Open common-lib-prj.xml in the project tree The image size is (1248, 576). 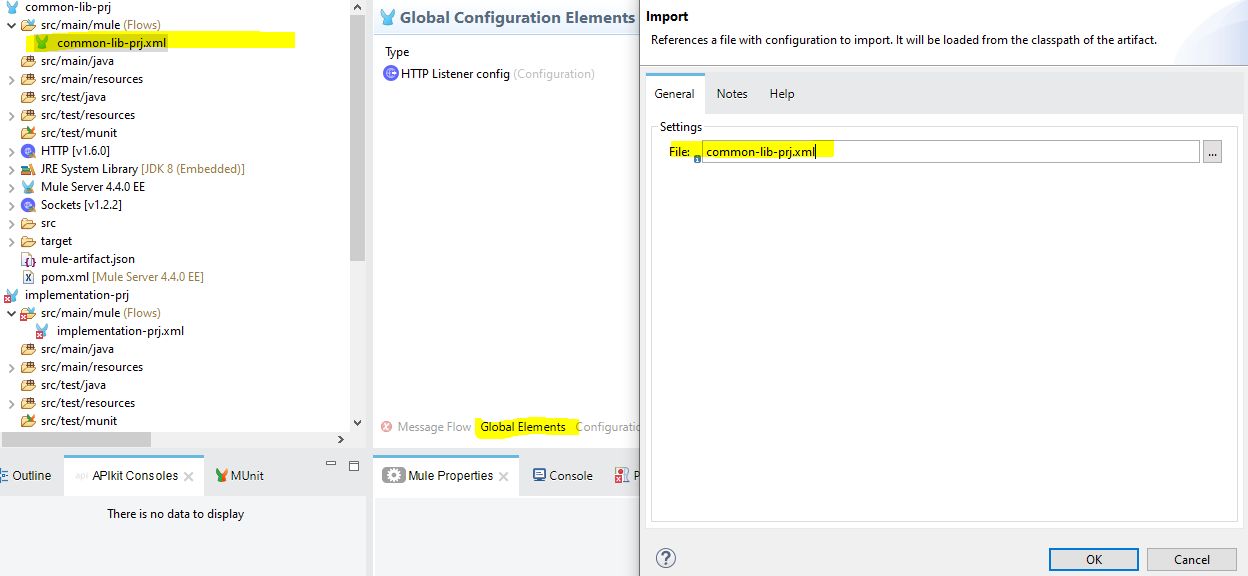point(111,43)
